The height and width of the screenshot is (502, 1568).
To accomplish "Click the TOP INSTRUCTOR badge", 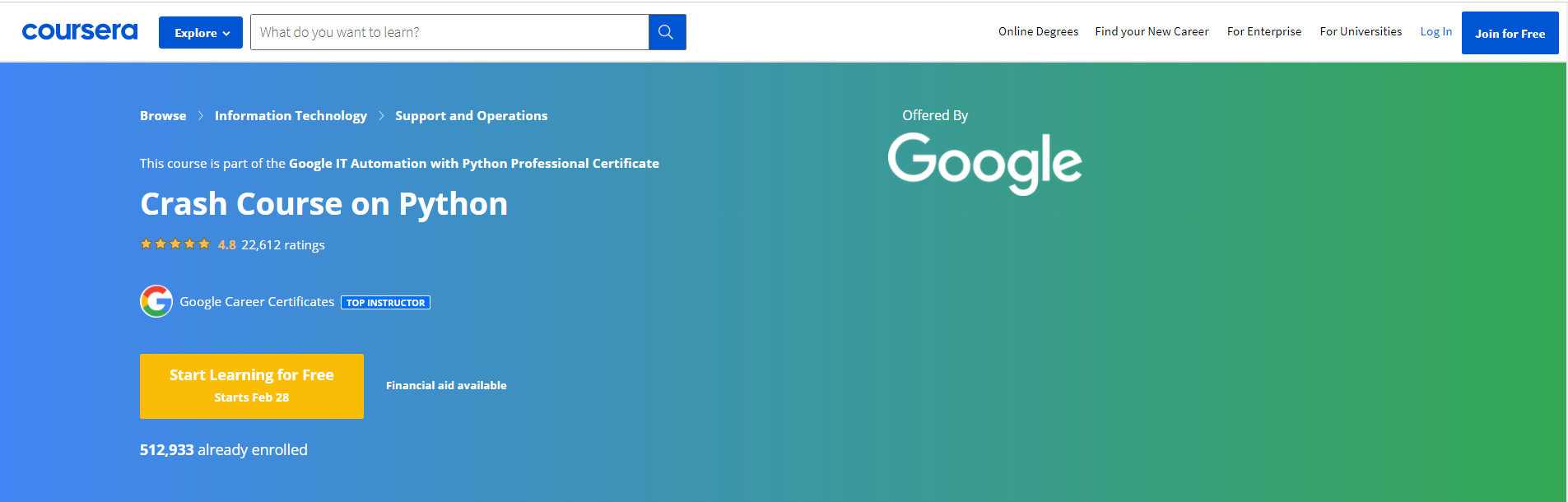I will pos(385,303).
